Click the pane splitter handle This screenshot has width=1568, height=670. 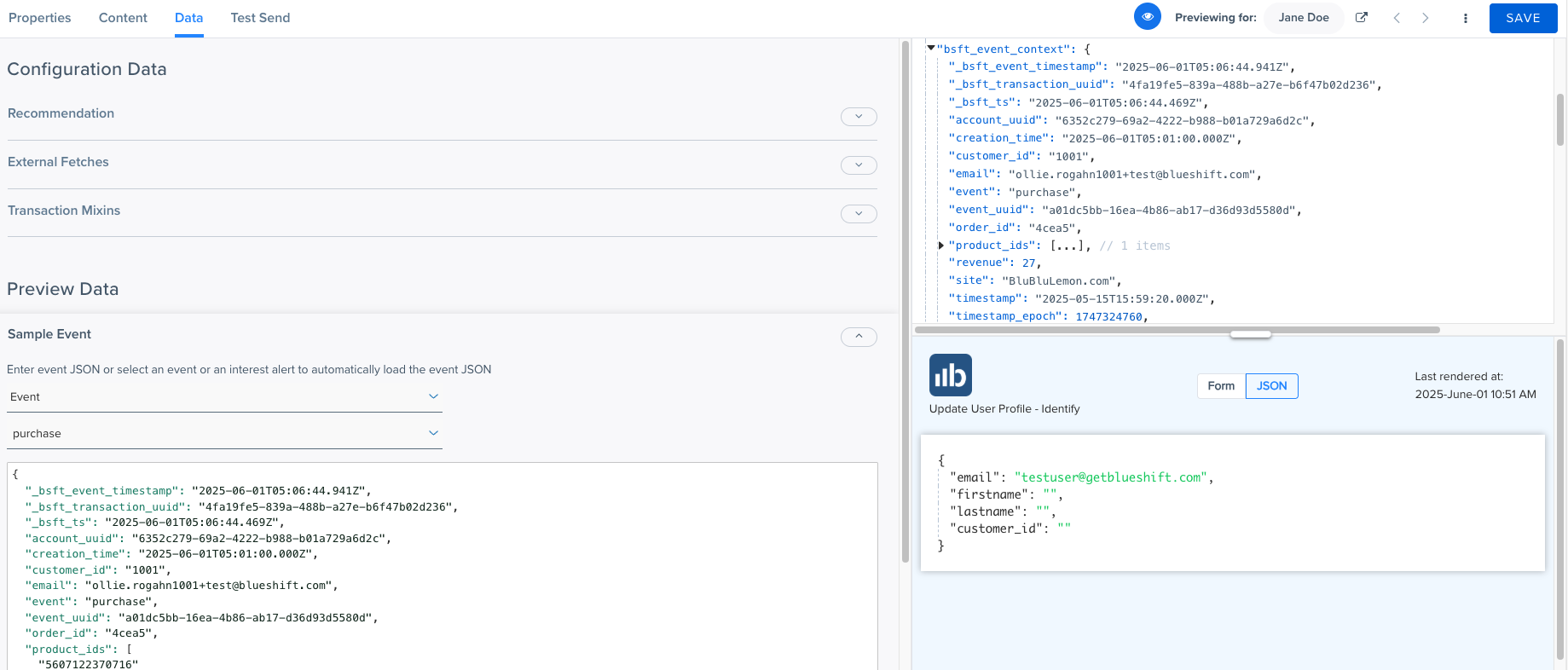click(x=1251, y=334)
